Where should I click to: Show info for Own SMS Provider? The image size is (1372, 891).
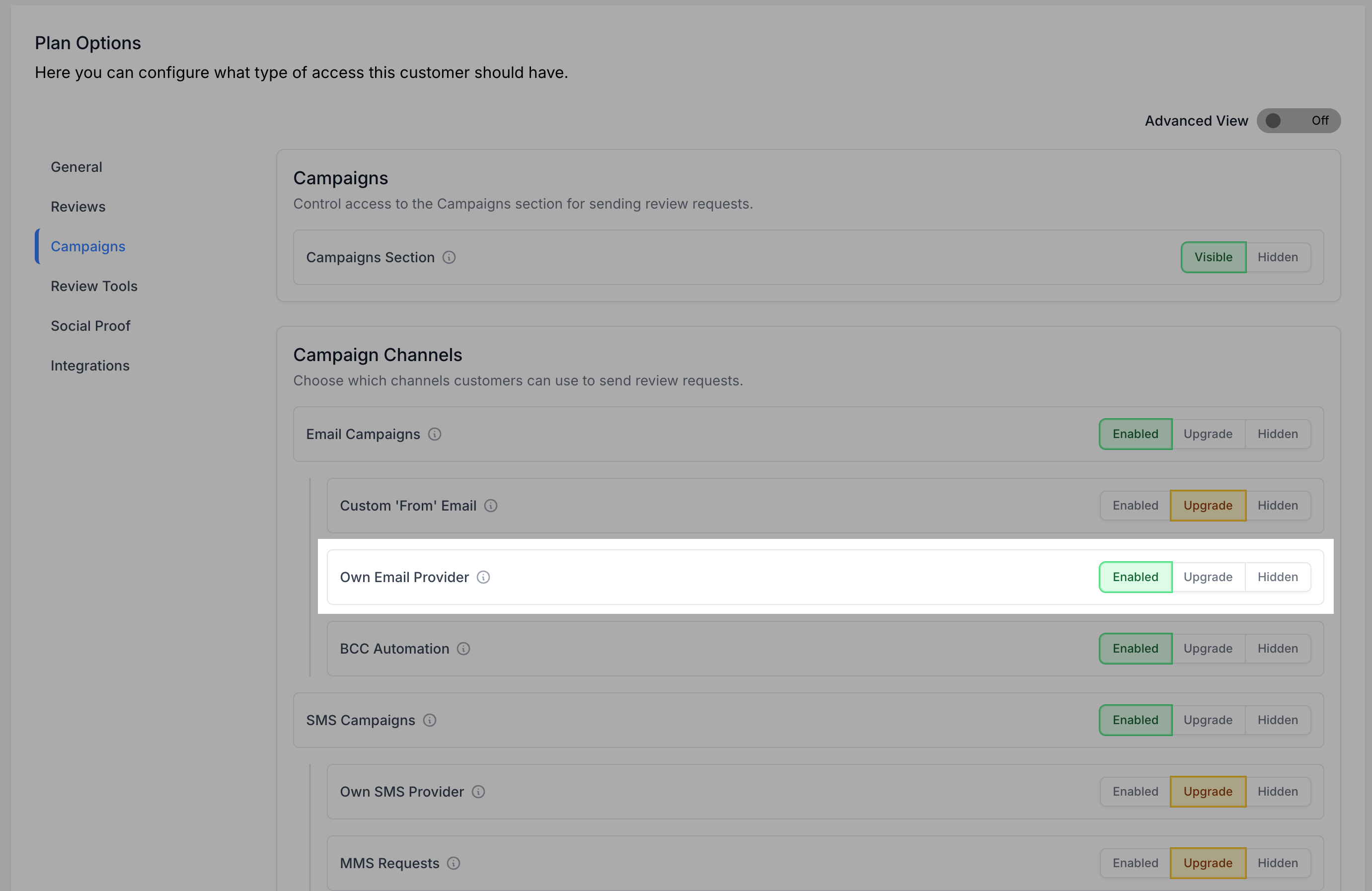click(478, 791)
